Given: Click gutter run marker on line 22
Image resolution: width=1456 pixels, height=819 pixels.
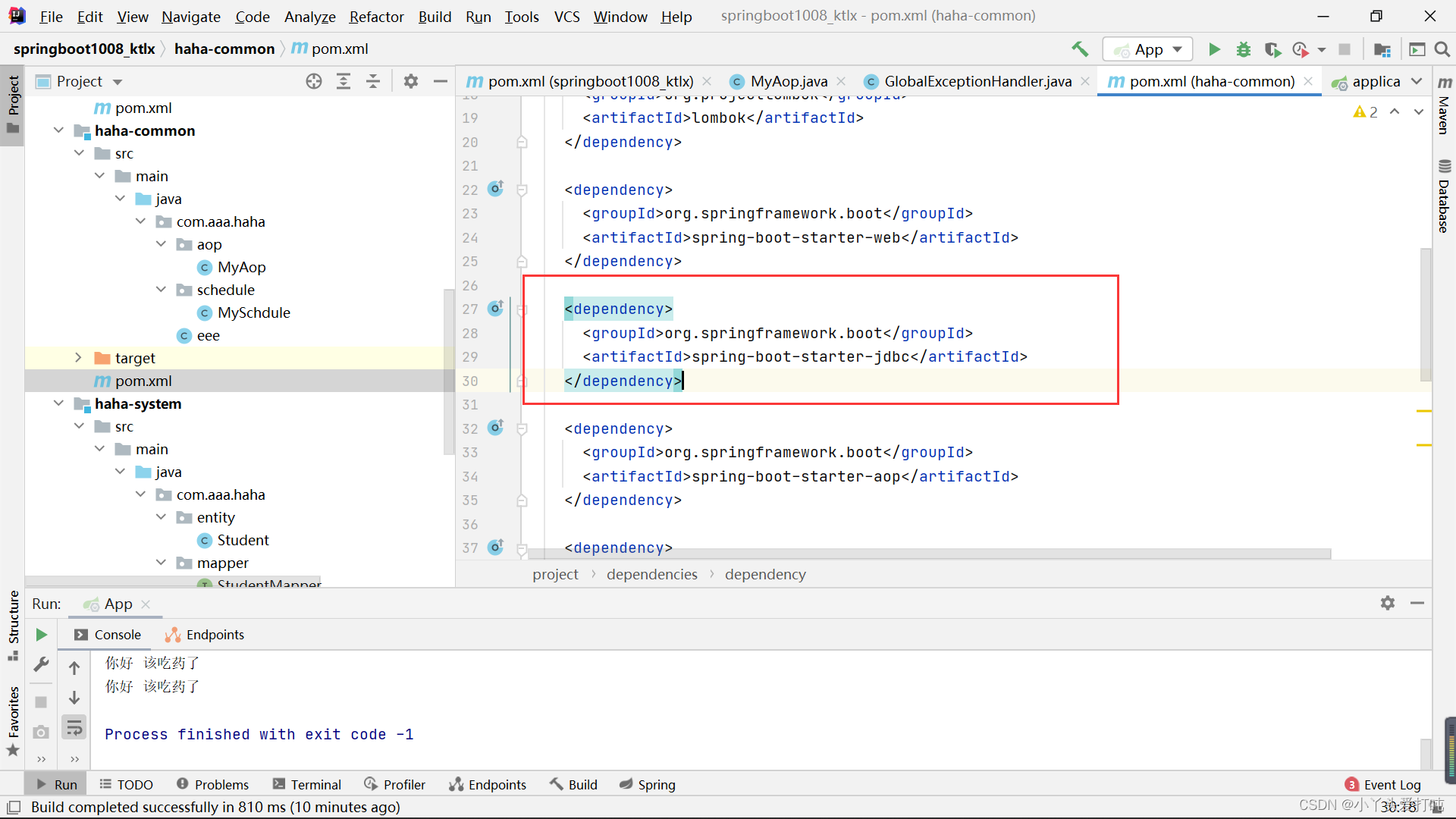Looking at the screenshot, I should pyautogui.click(x=496, y=188).
